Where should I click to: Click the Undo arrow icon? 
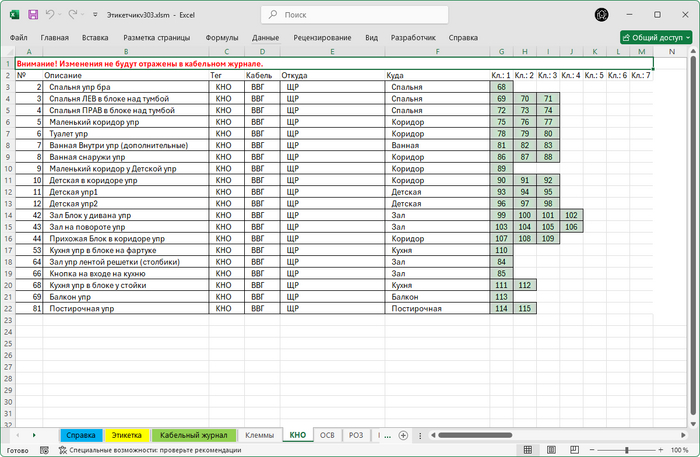50,16
